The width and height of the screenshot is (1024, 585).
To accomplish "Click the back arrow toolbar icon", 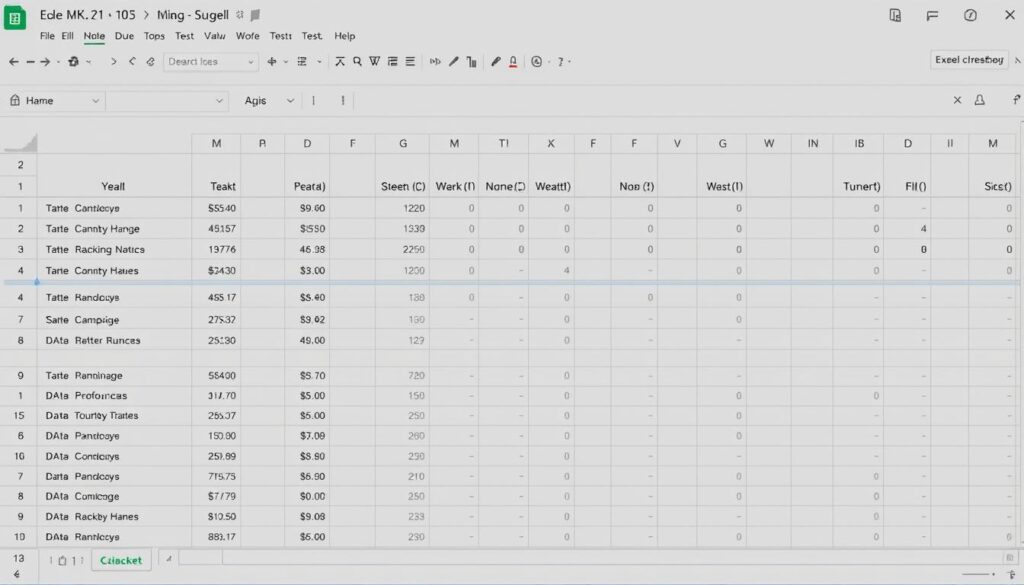I will point(14,62).
